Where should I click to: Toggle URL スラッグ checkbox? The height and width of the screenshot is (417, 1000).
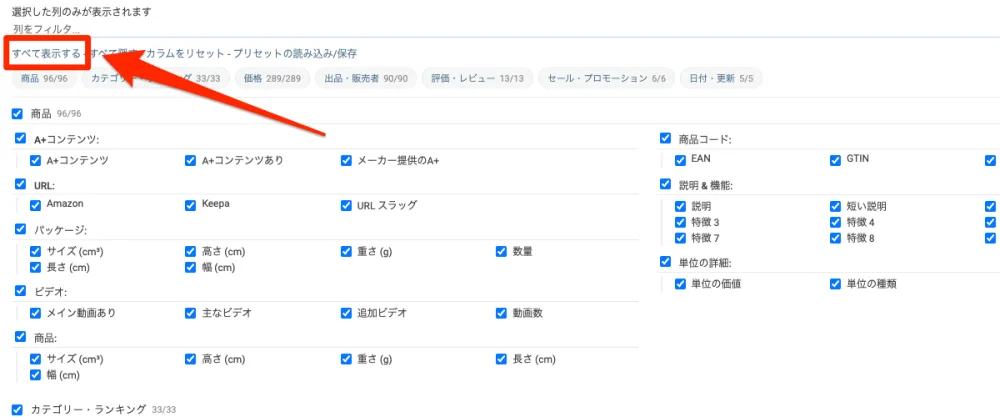(x=346, y=205)
